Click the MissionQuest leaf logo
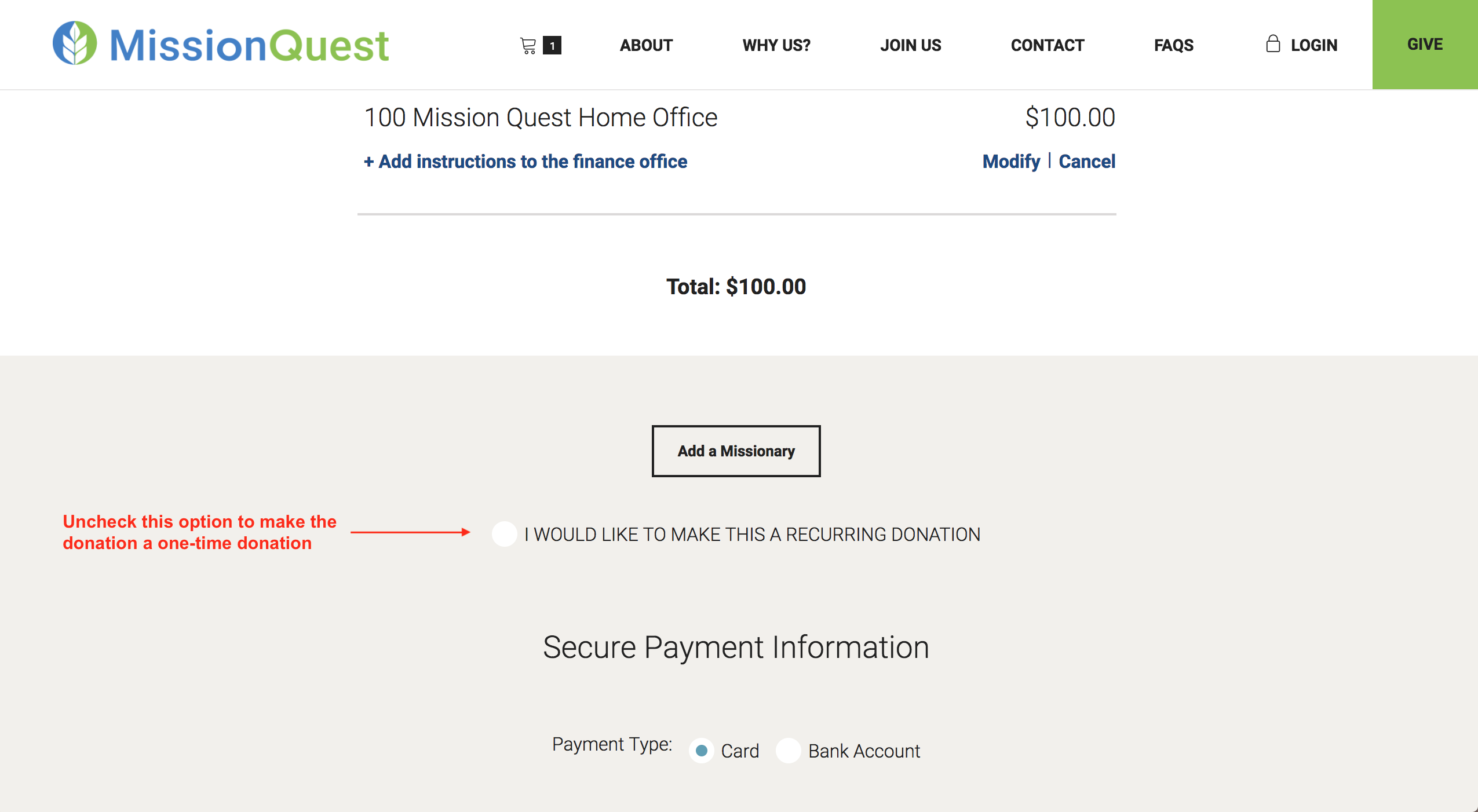 75,42
